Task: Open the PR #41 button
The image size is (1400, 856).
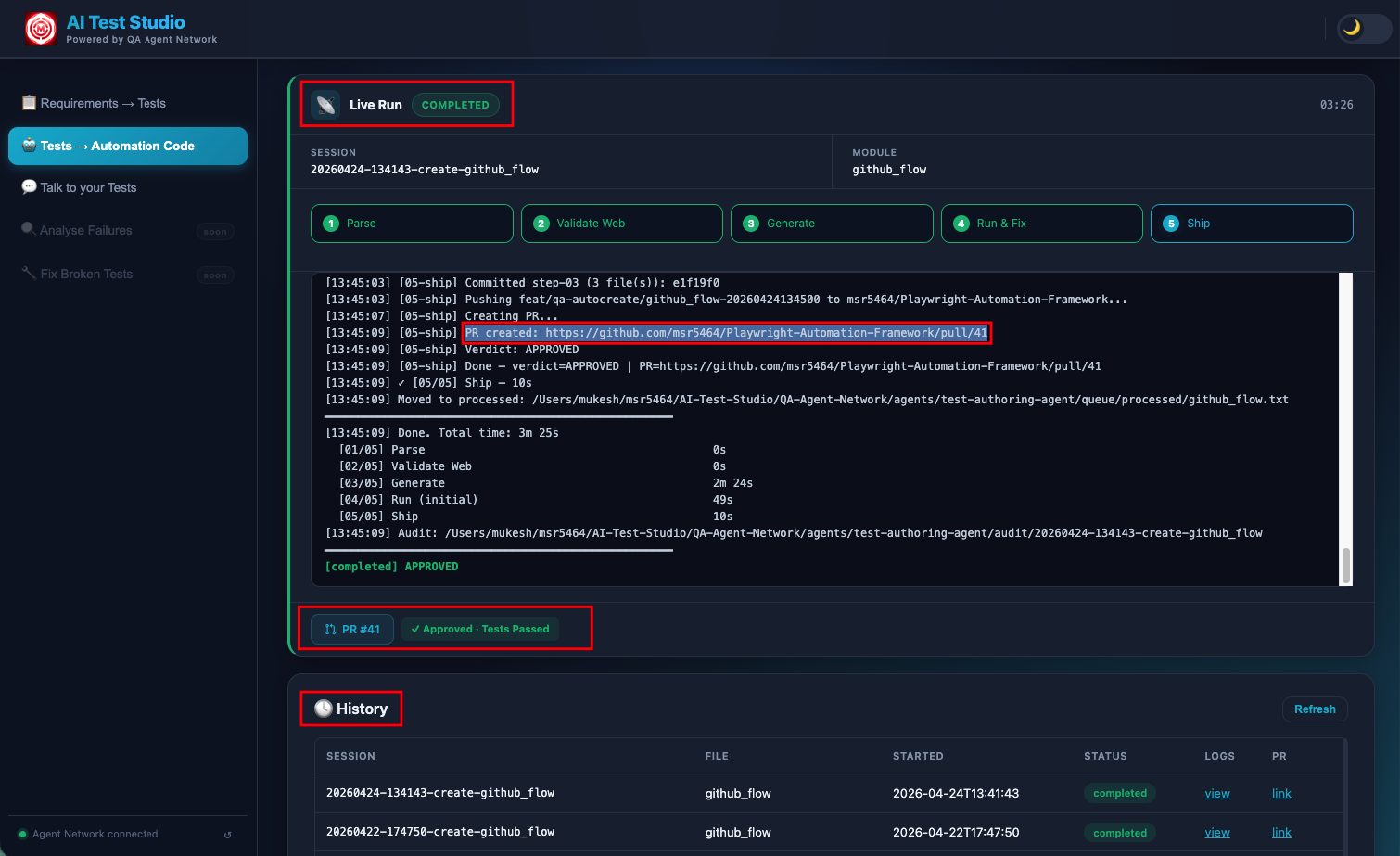Action: coord(352,629)
